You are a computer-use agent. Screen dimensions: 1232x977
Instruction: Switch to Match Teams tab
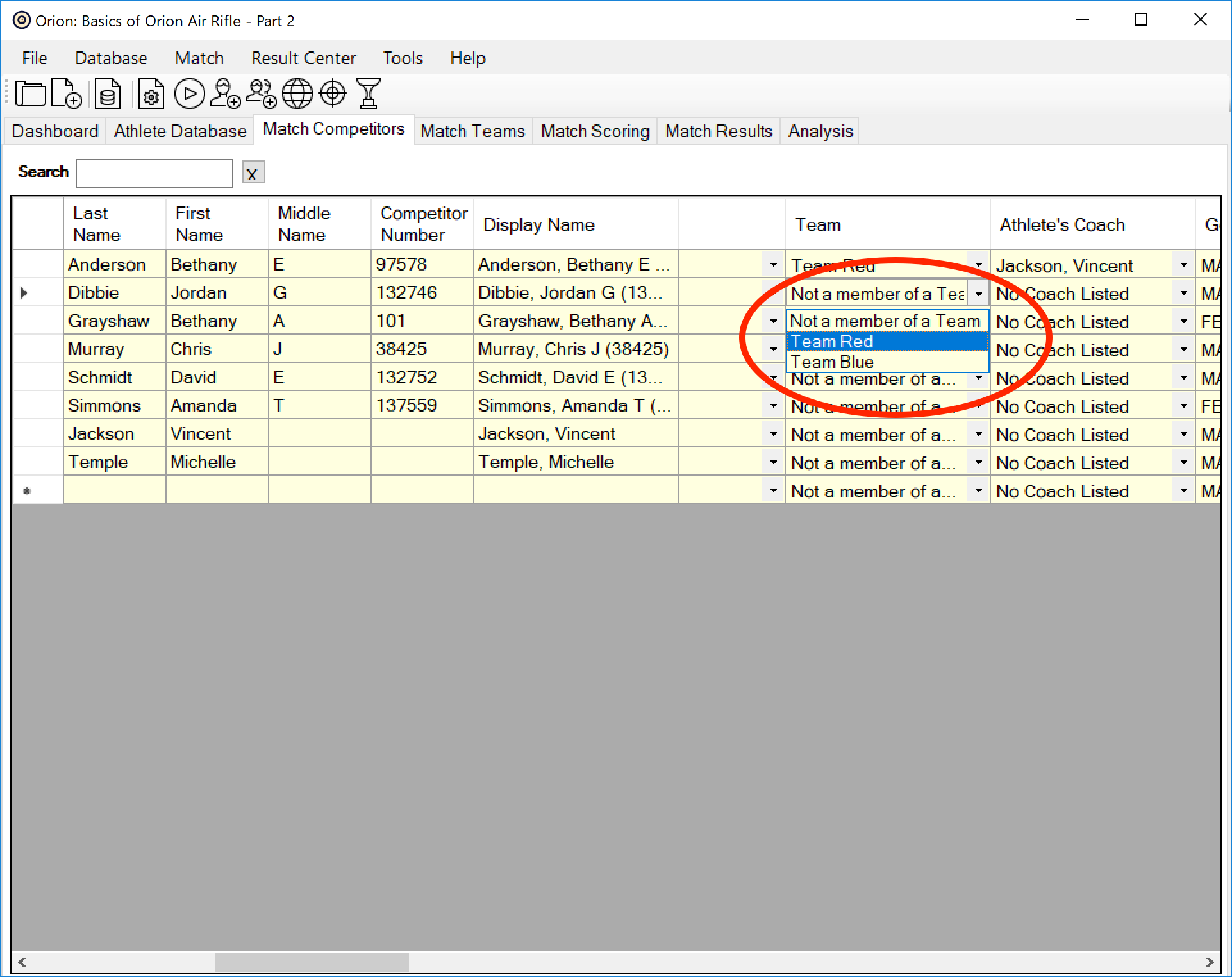[x=472, y=131]
